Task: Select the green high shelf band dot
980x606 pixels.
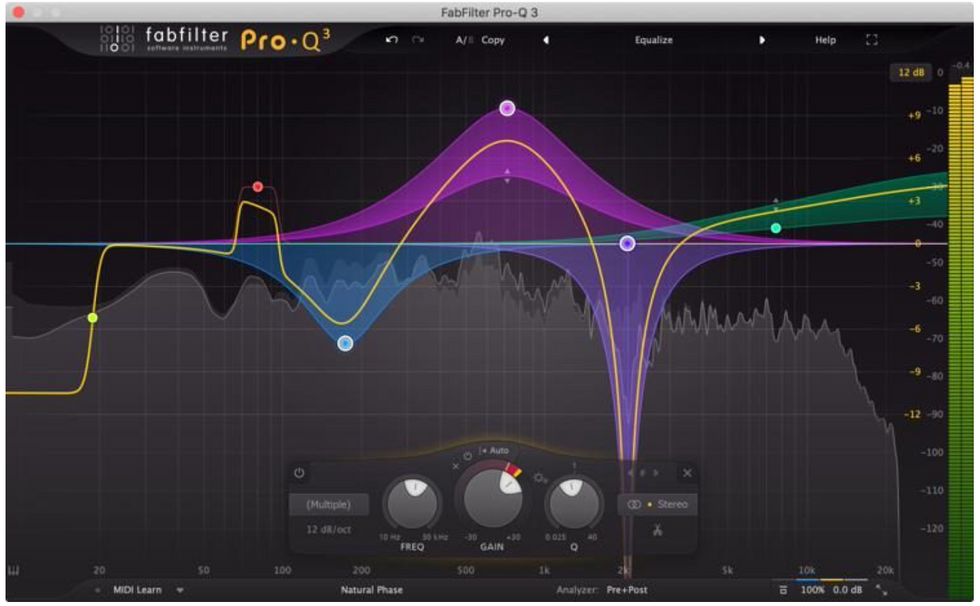Action: [776, 228]
